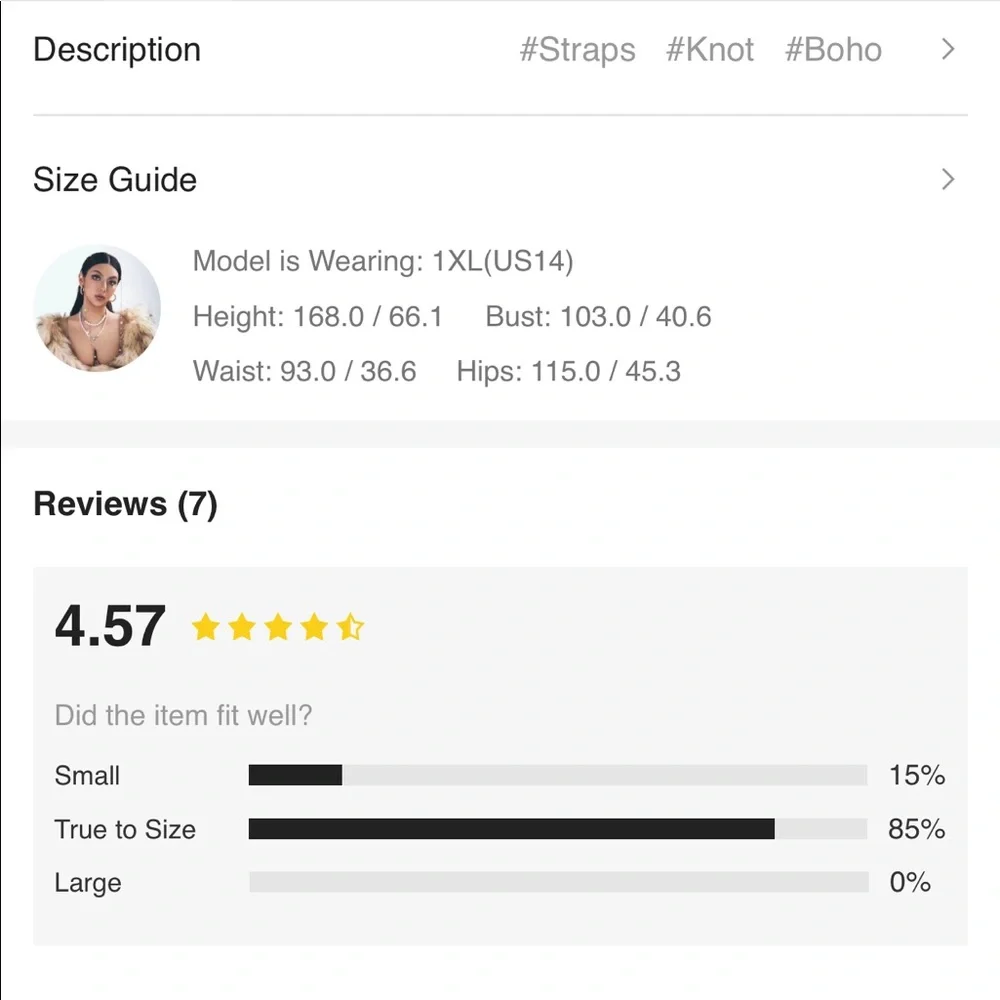Filter reviews by Small fit
The height and width of the screenshot is (1000, 1000).
(87, 775)
